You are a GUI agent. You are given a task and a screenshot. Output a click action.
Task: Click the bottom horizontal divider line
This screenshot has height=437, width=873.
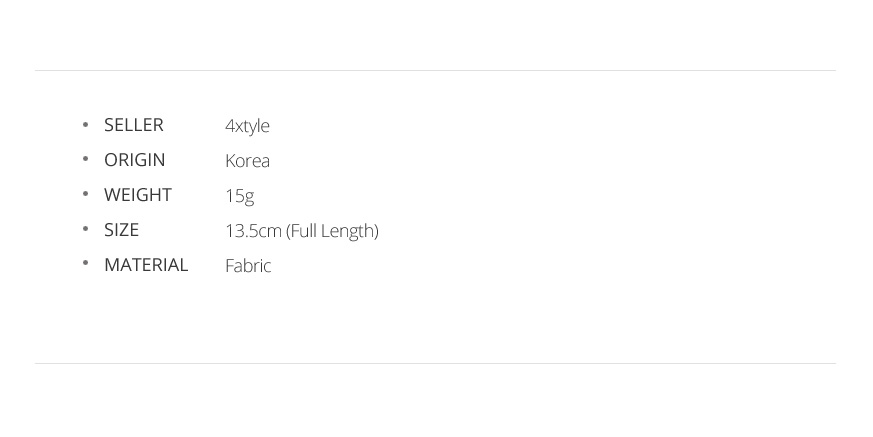[435, 363]
